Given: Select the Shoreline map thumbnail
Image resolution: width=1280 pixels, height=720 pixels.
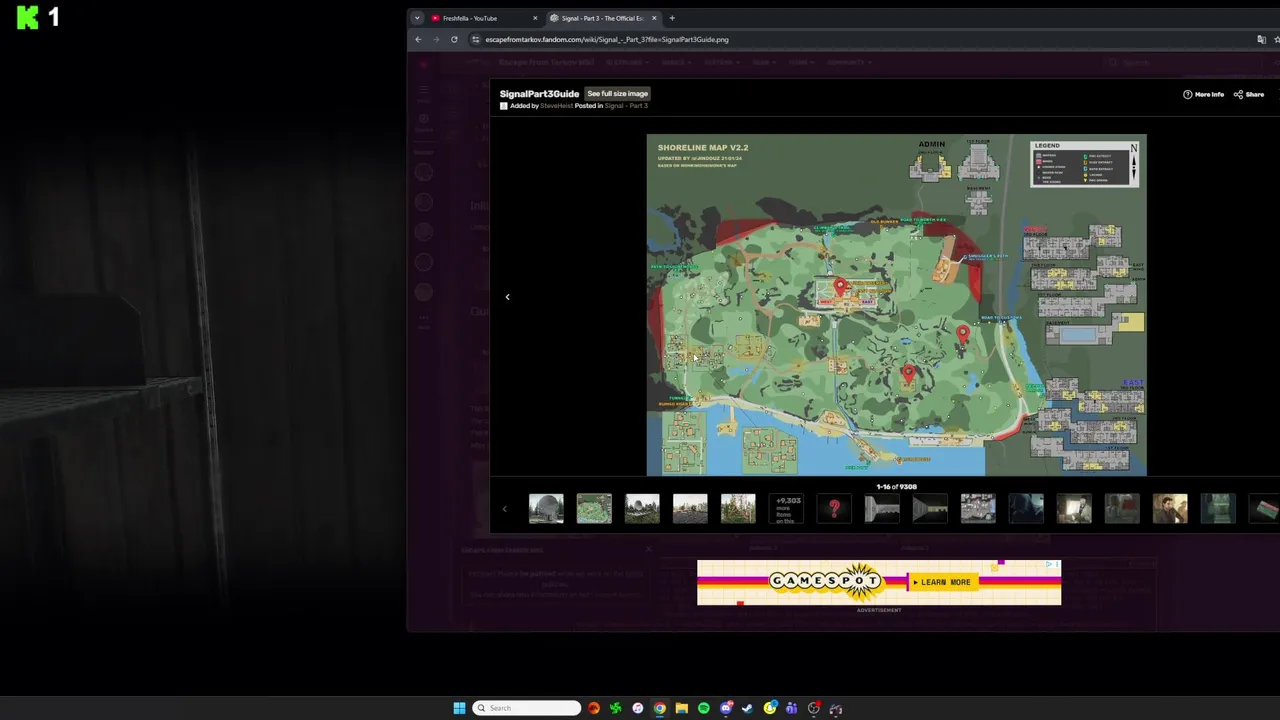Looking at the screenshot, I should (594, 508).
